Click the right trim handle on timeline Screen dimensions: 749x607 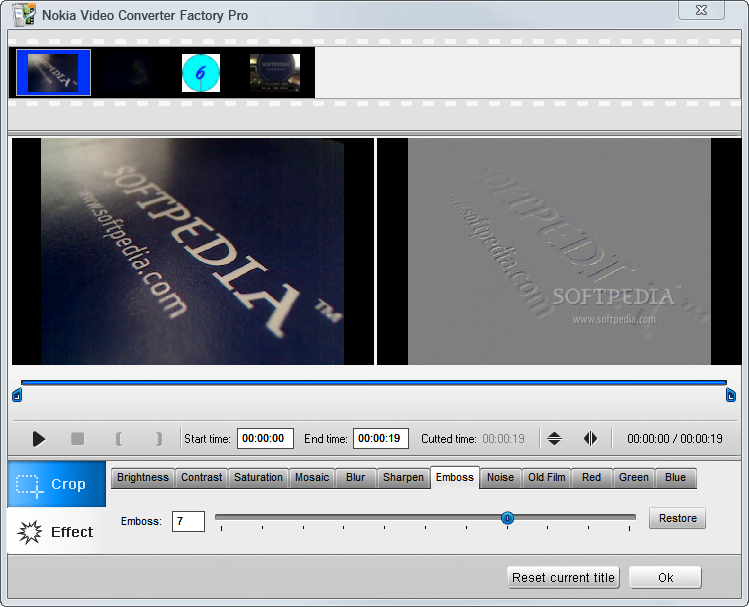(730, 395)
